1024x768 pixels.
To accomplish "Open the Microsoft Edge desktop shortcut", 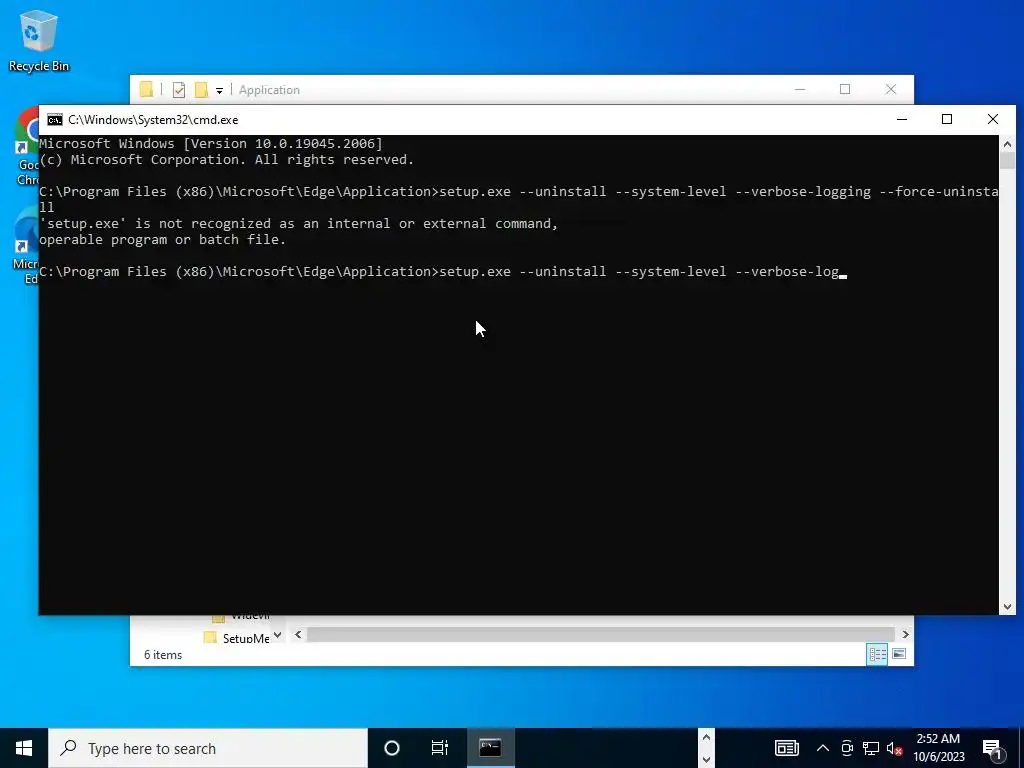I will click(26, 245).
